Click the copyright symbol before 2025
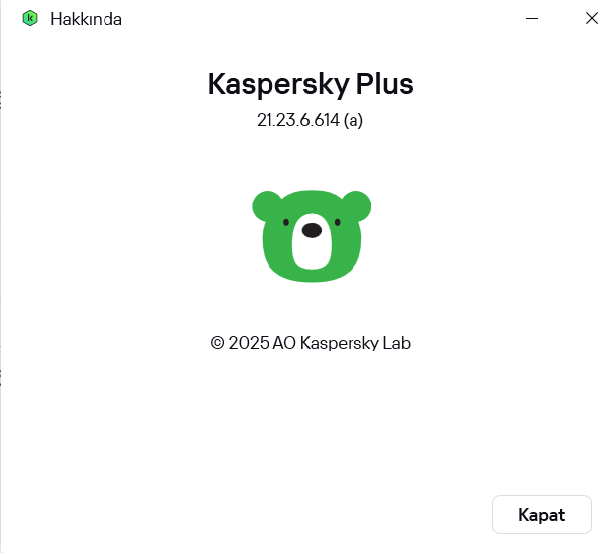The height and width of the screenshot is (555, 613). [x=217, y=343]
